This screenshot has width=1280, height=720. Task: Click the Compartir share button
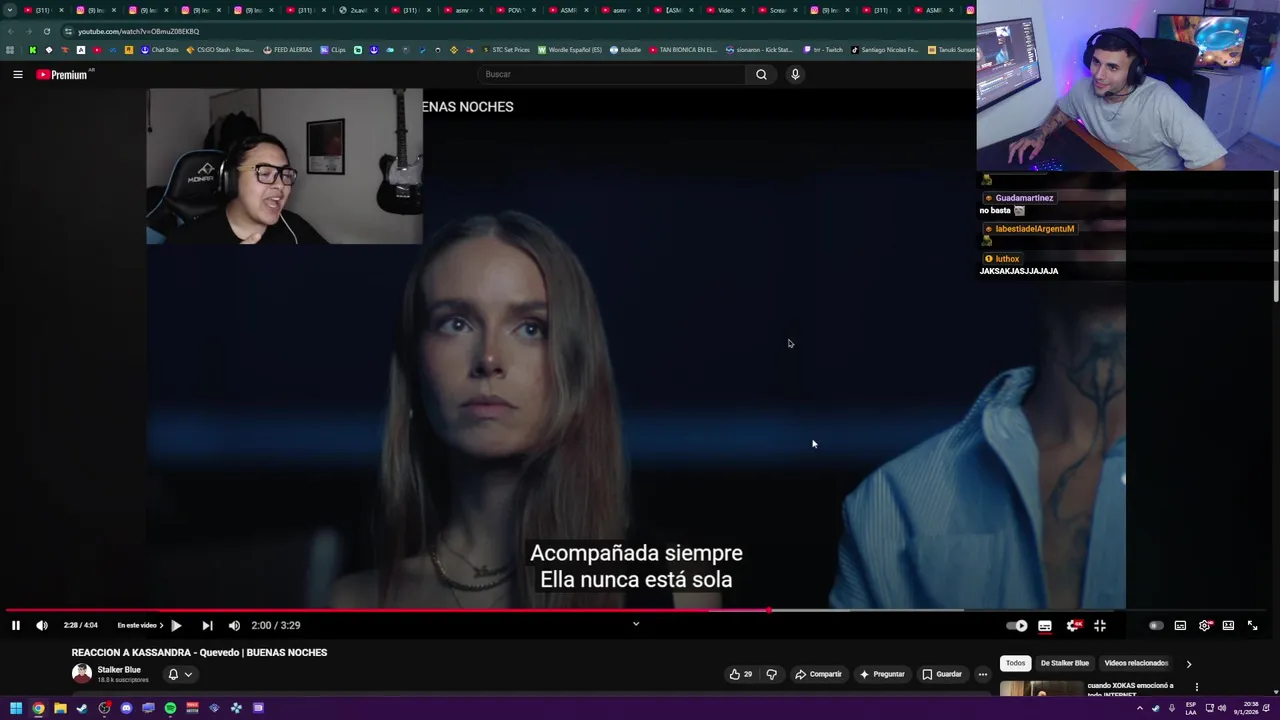pyautogui.click(x=818, y=674)
